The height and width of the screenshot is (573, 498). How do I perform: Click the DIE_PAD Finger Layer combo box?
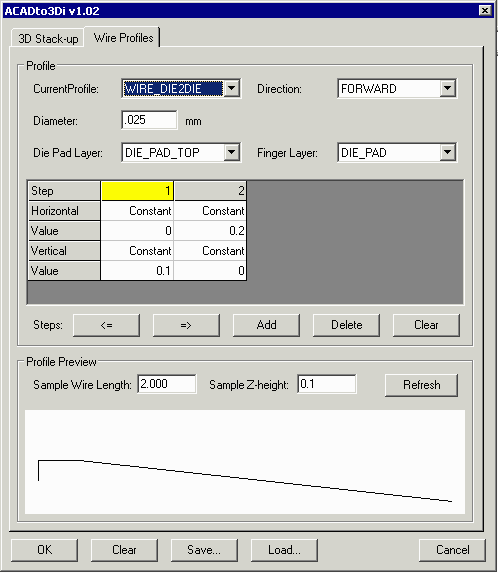click(x=397, y=153)
